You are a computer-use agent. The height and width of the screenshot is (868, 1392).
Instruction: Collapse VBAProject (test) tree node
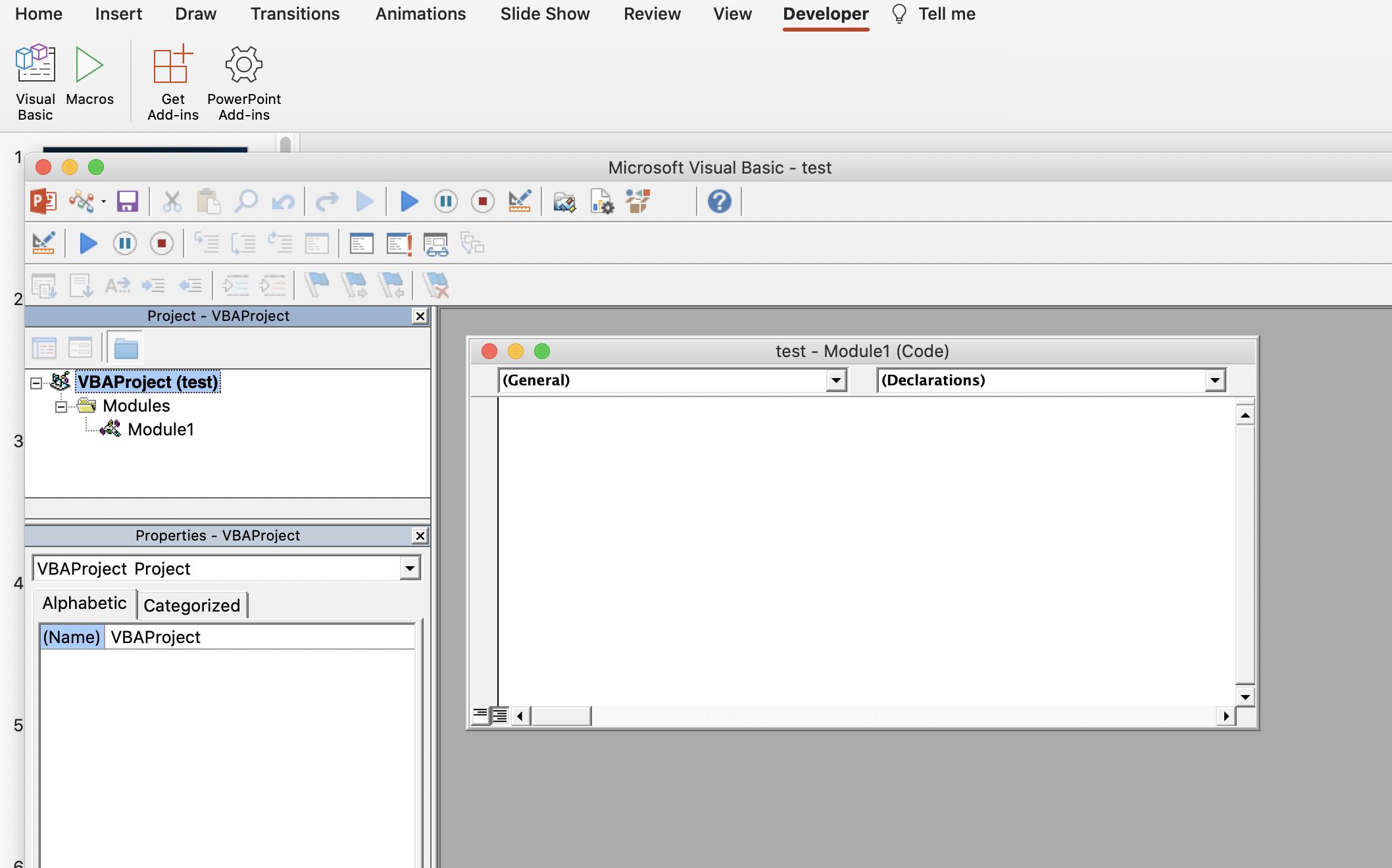coord(36,383)
